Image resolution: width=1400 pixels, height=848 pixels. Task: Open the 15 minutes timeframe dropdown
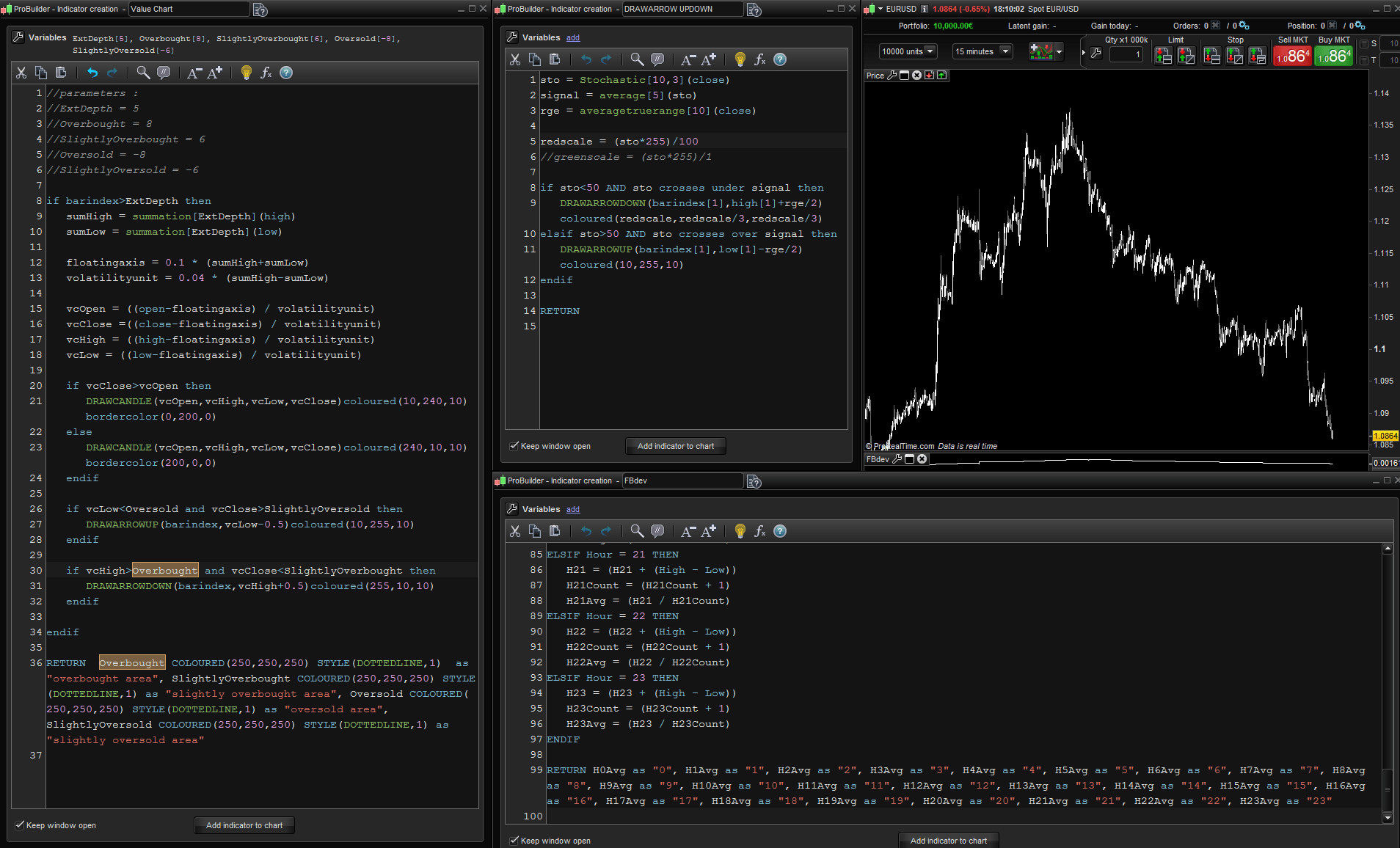(982, 51)
